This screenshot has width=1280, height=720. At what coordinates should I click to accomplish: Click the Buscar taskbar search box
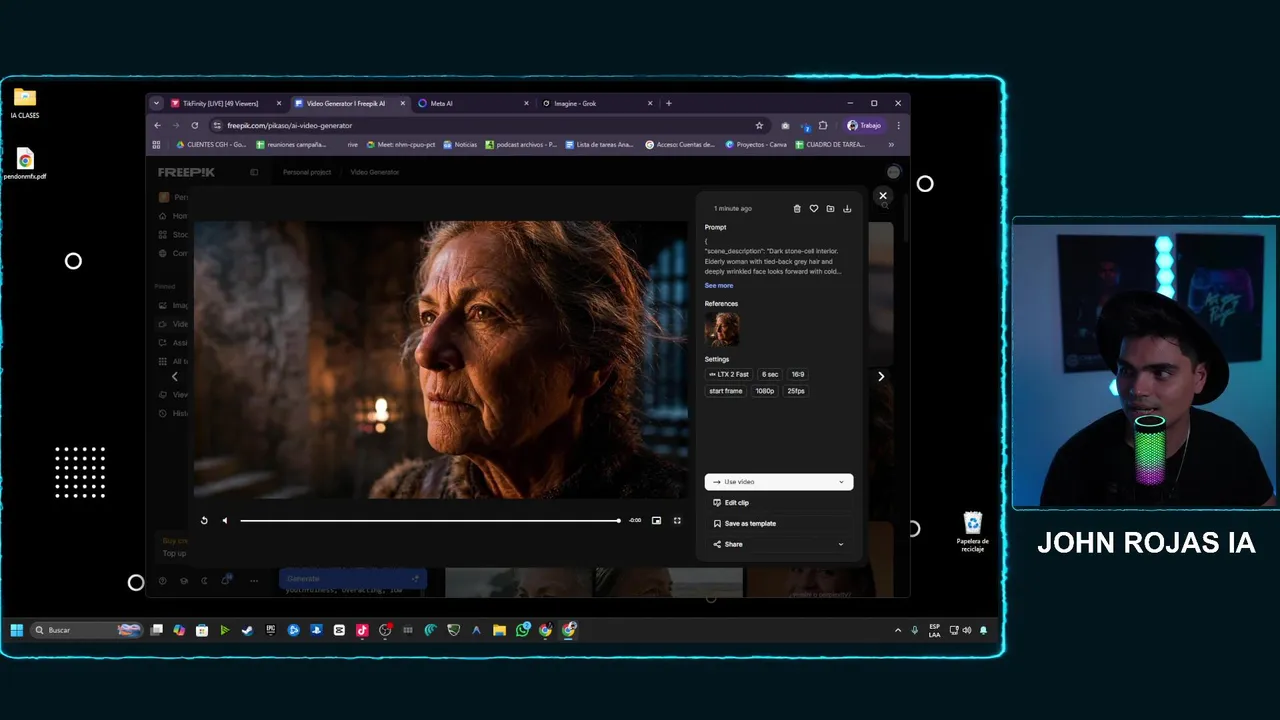(x=88, y=630)
